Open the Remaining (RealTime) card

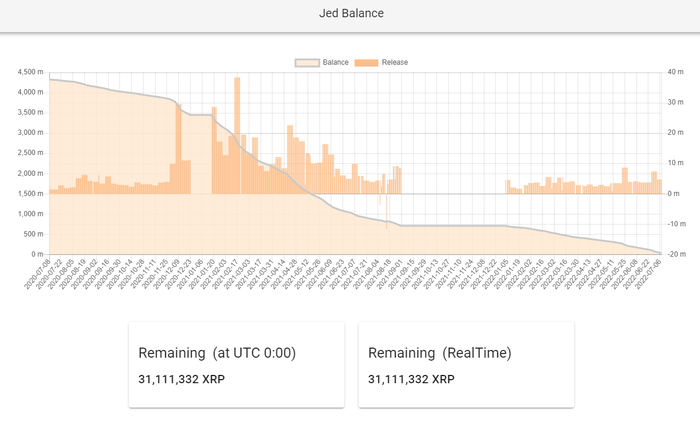click(466, 364)
